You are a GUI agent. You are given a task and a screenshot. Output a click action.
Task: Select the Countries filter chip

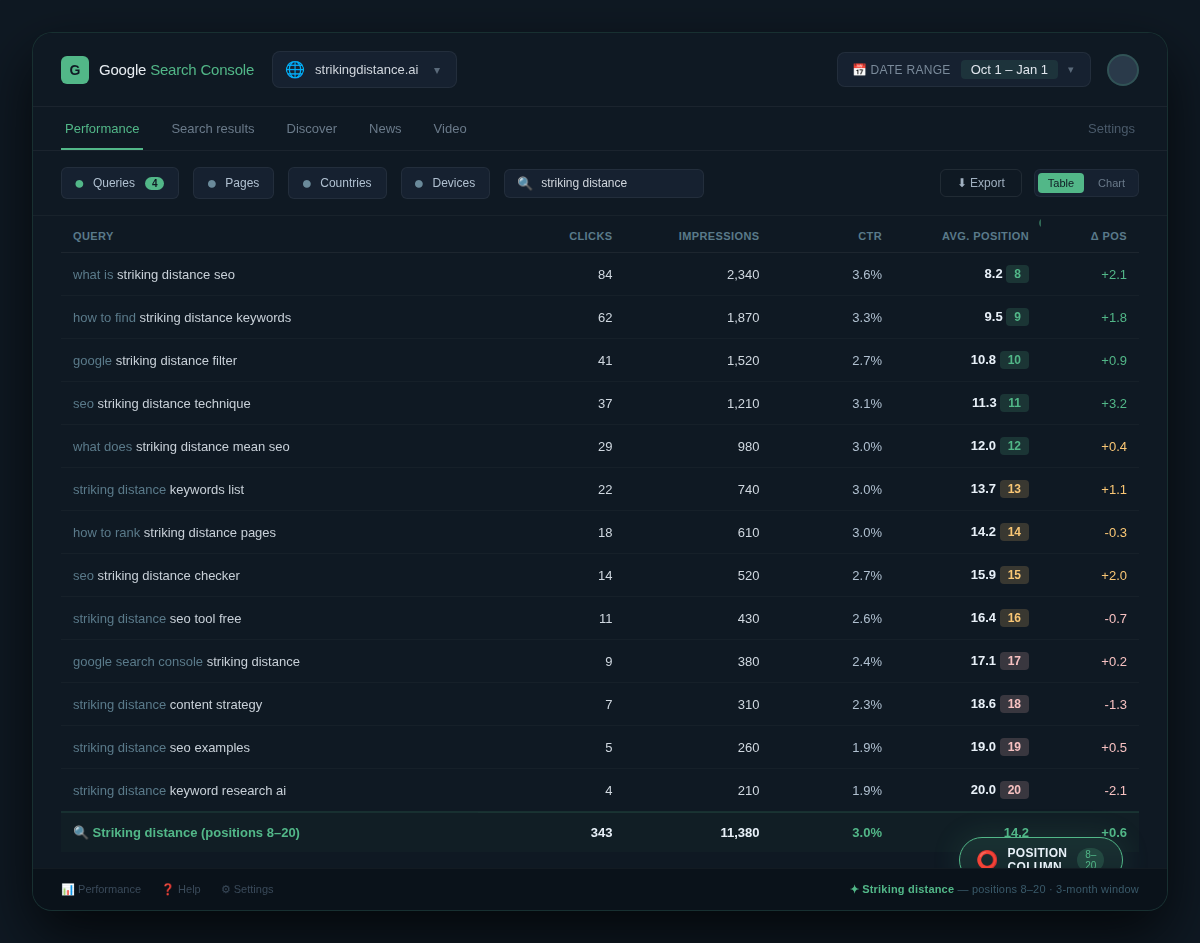pyautogui.click(x=337, y=183)
